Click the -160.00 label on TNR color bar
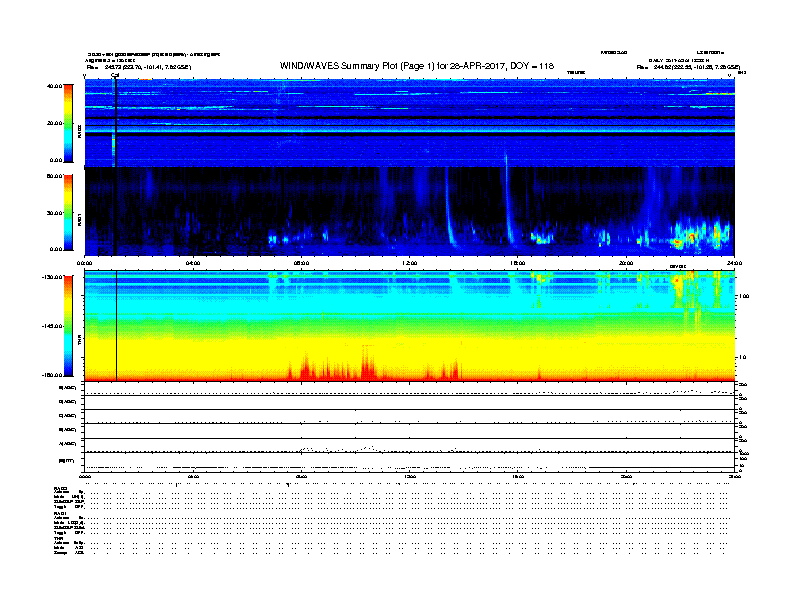Viewport: 792px width, 612px height. click(x=53, y=375)
